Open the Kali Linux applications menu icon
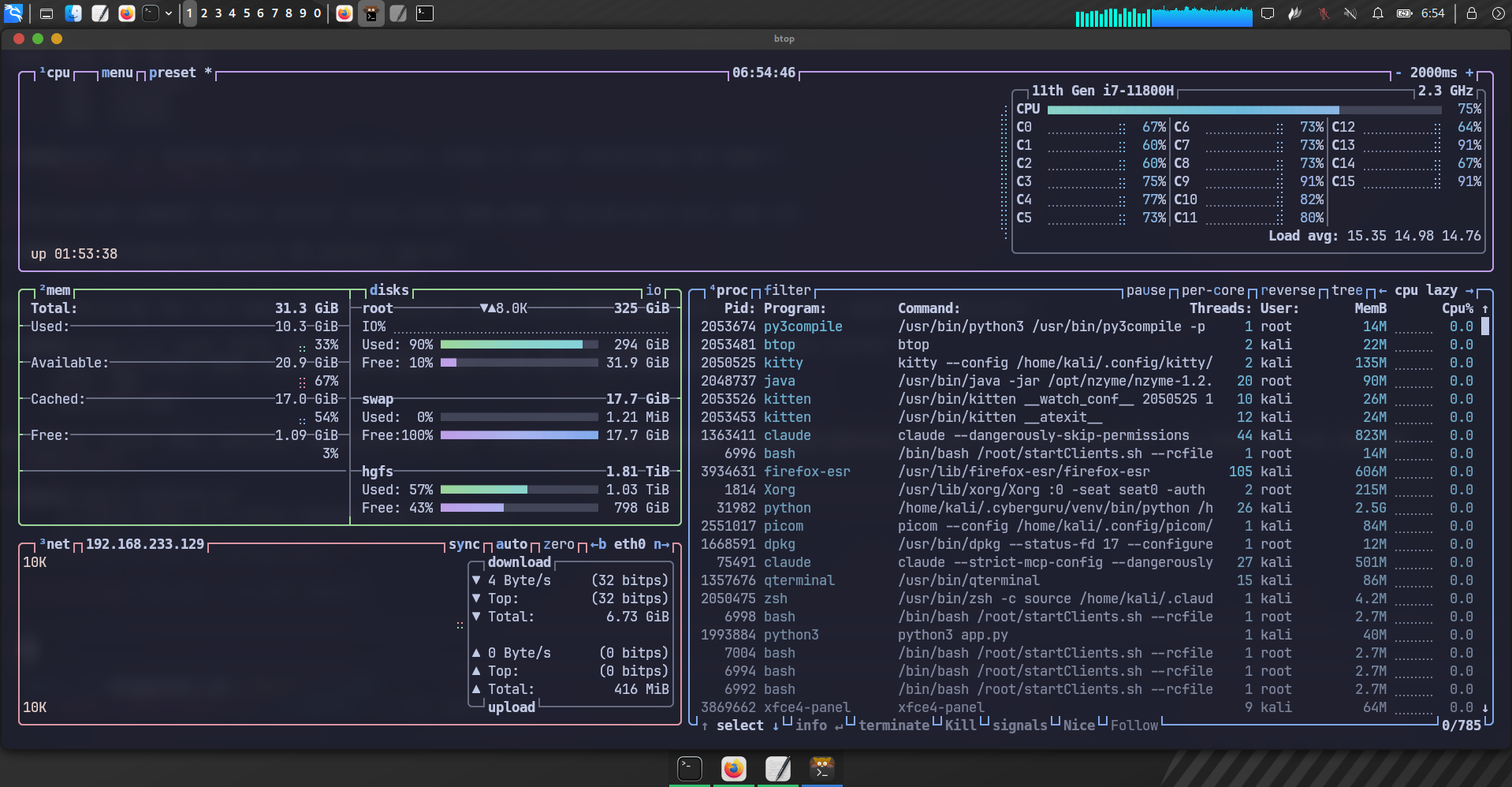The height and width of the screenshot is (787, 1512). pyautogui.click(x=13, y=13)
